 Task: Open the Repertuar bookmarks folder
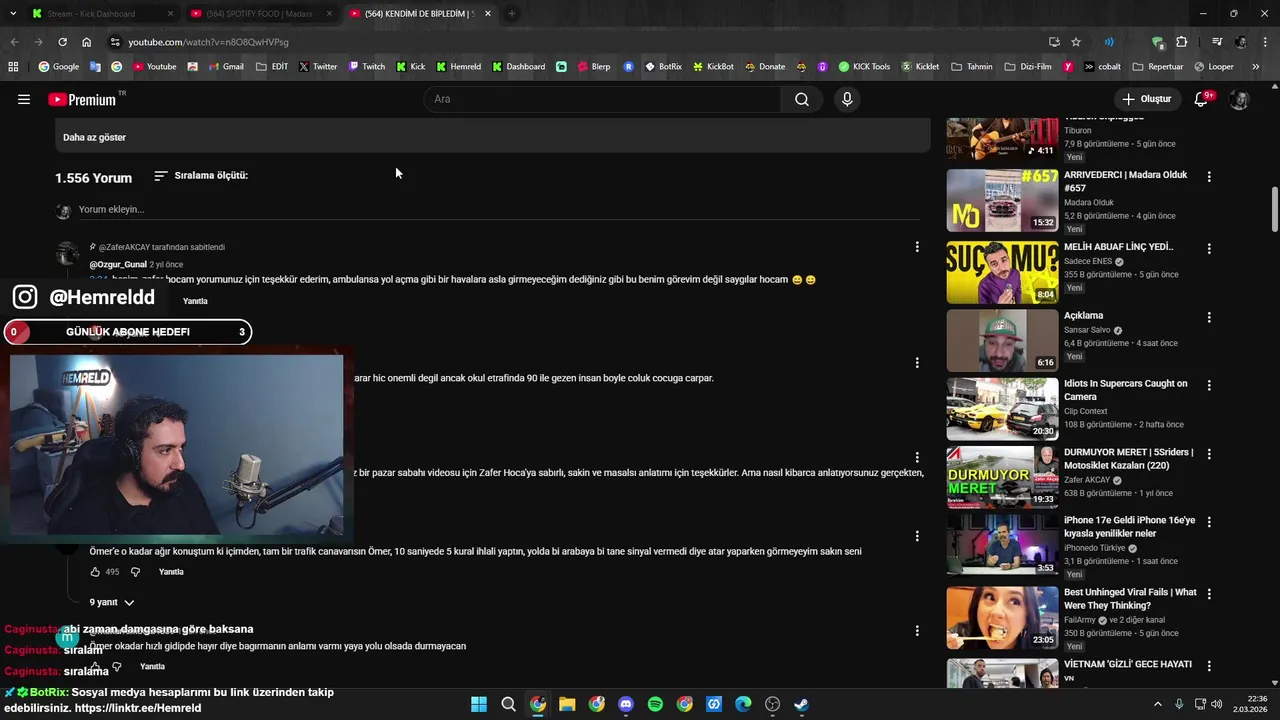point(1158,67)
